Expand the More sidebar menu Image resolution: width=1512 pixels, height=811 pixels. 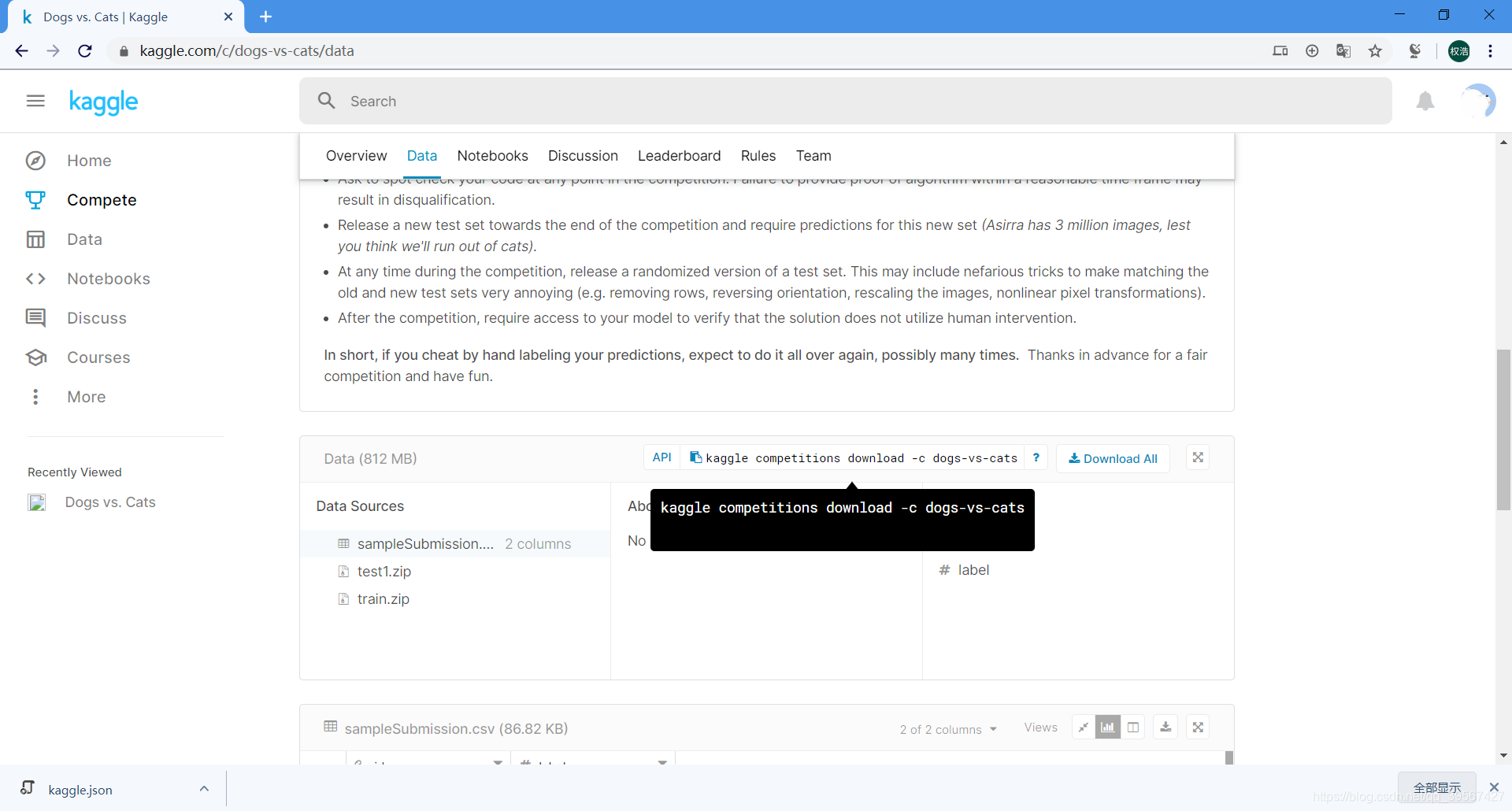pos(86,397)
